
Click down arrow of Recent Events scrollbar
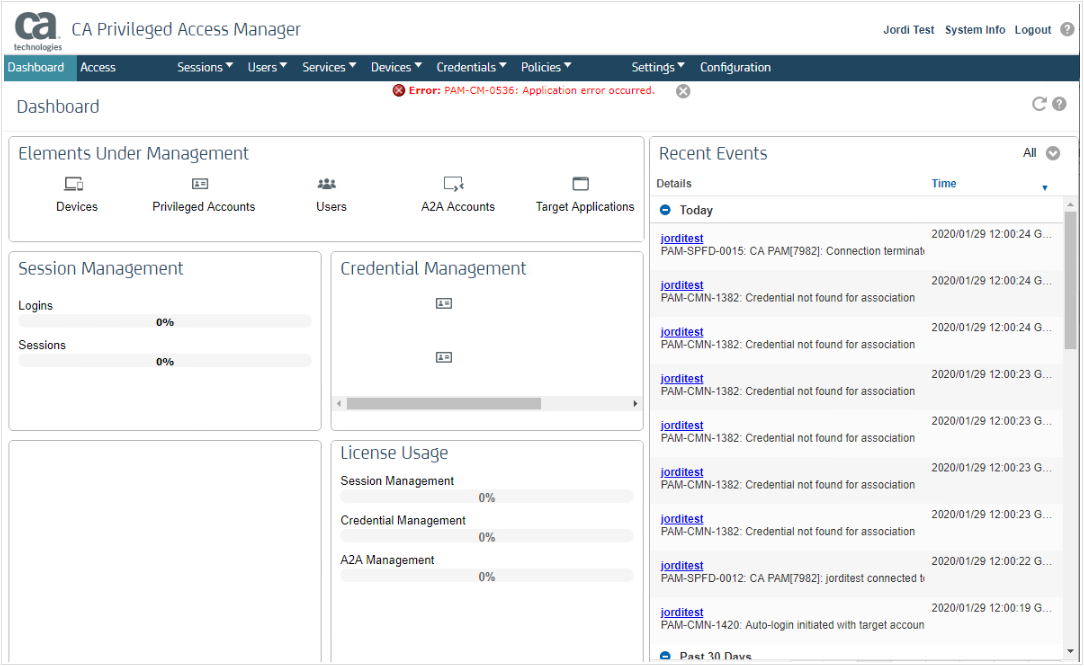point(1070,651)
